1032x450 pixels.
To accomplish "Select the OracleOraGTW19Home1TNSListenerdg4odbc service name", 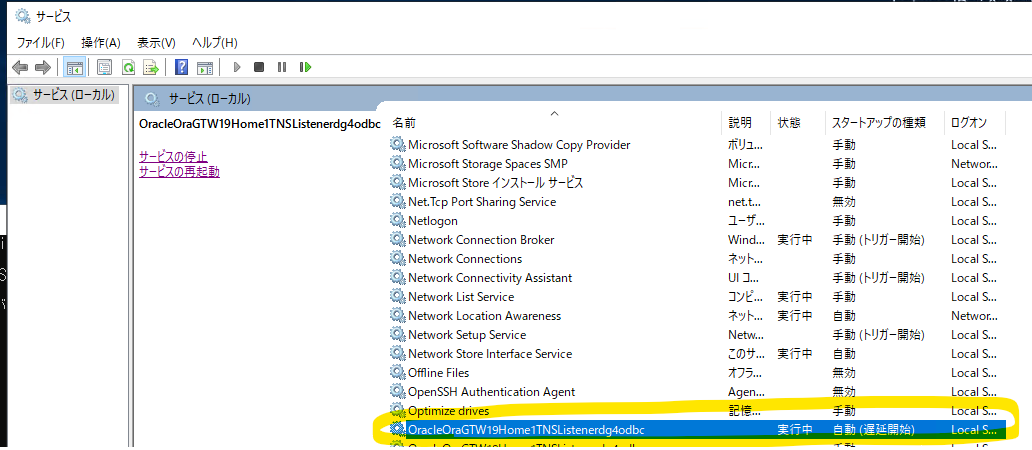I will (526, 430).
